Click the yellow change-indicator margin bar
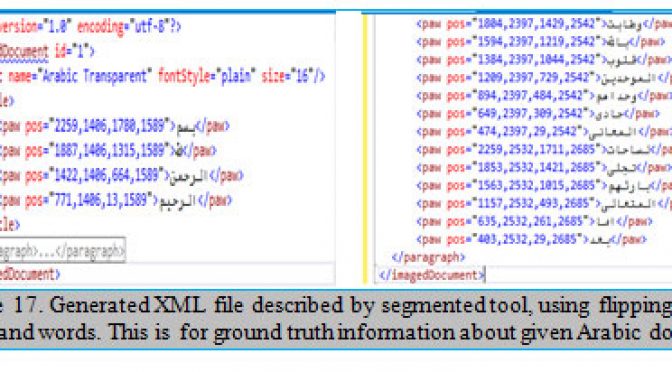The image size is (672, 372). (x=365, y=149)
